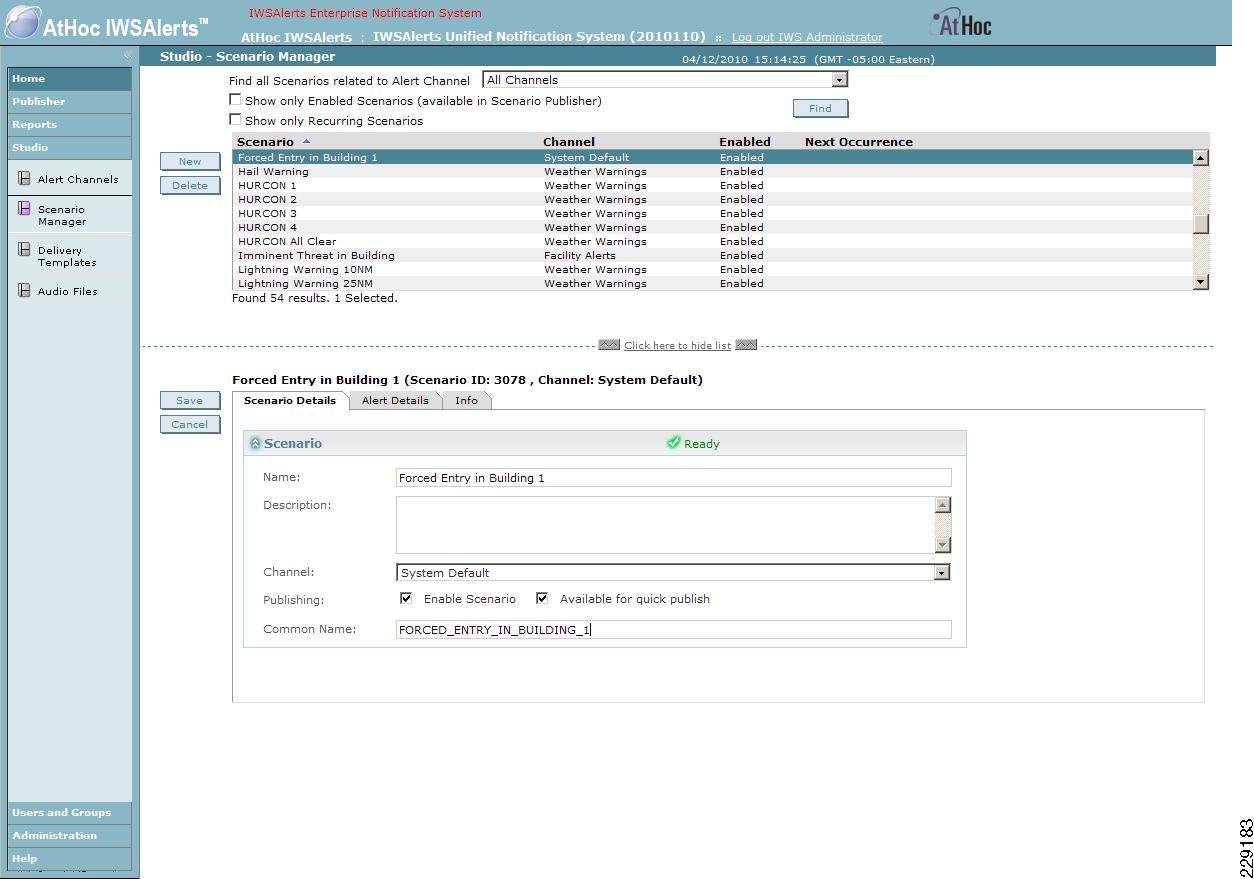
Task: Click the AtHoc IWSAlerts logo
Action: pos(108,23)
